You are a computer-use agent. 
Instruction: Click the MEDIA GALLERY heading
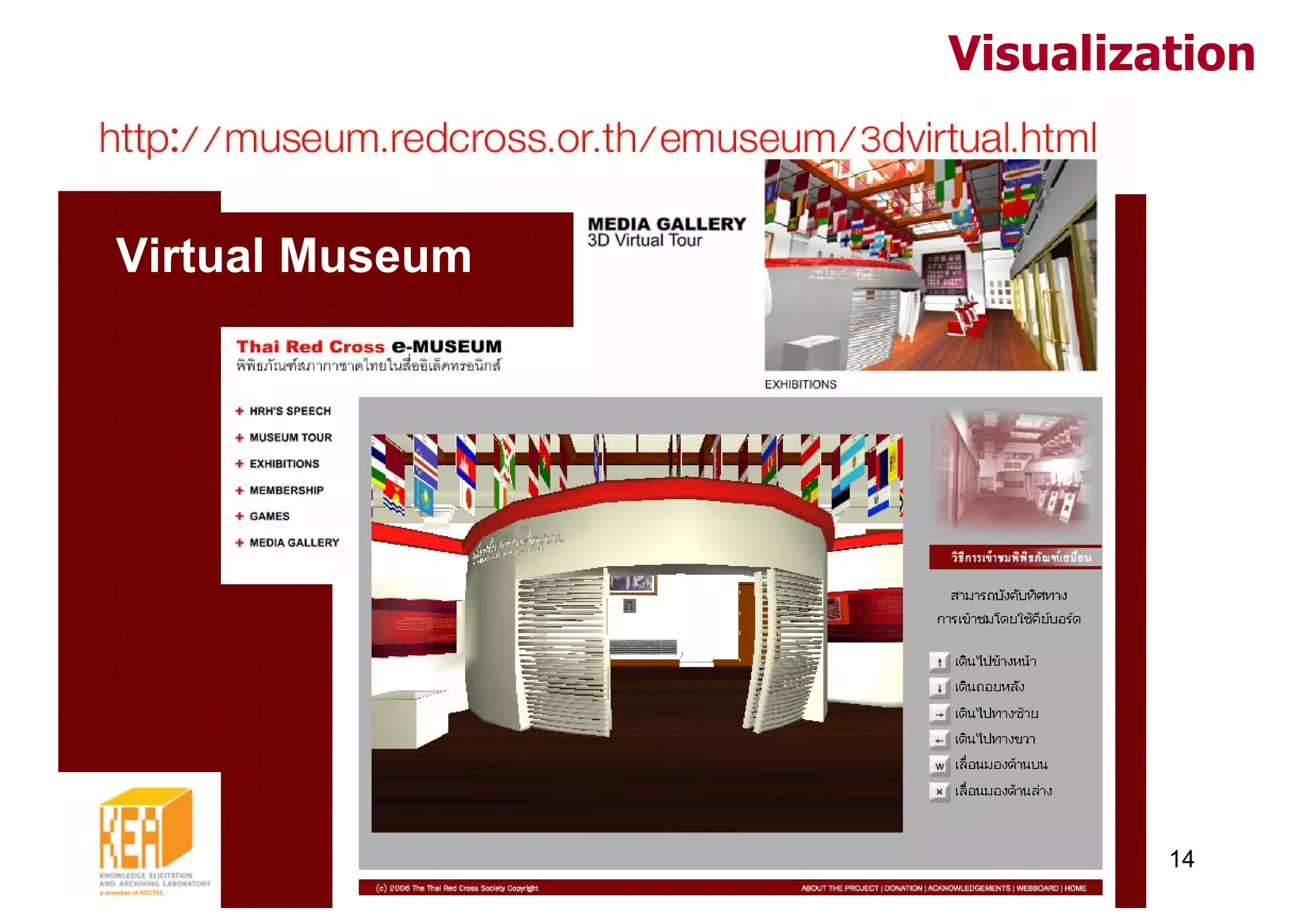[667, 224]
